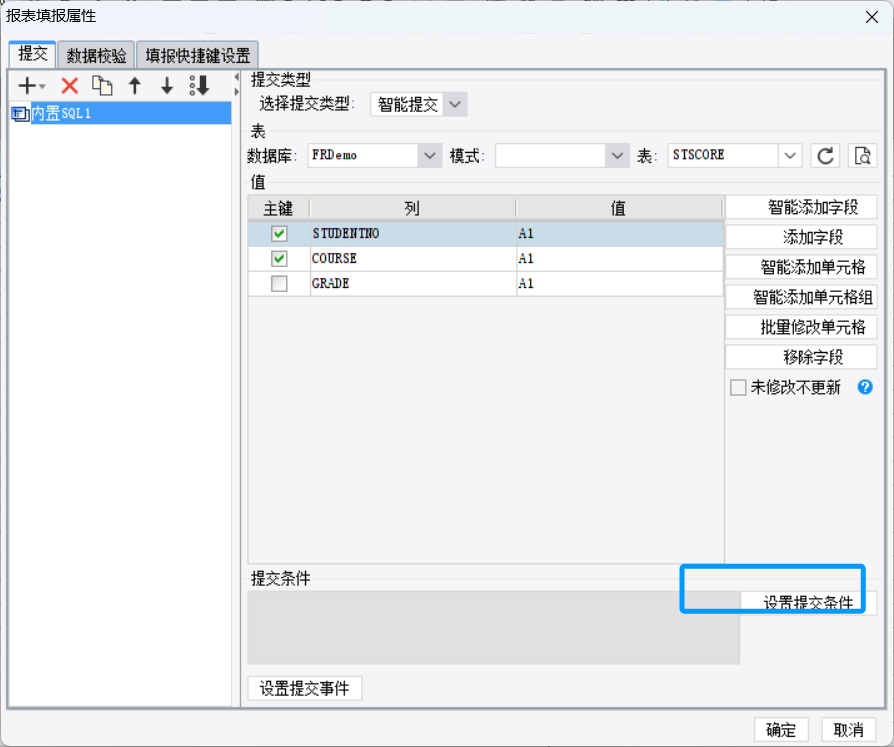Confirm with 确定 button
894x747 pixels.
(781, 729)
